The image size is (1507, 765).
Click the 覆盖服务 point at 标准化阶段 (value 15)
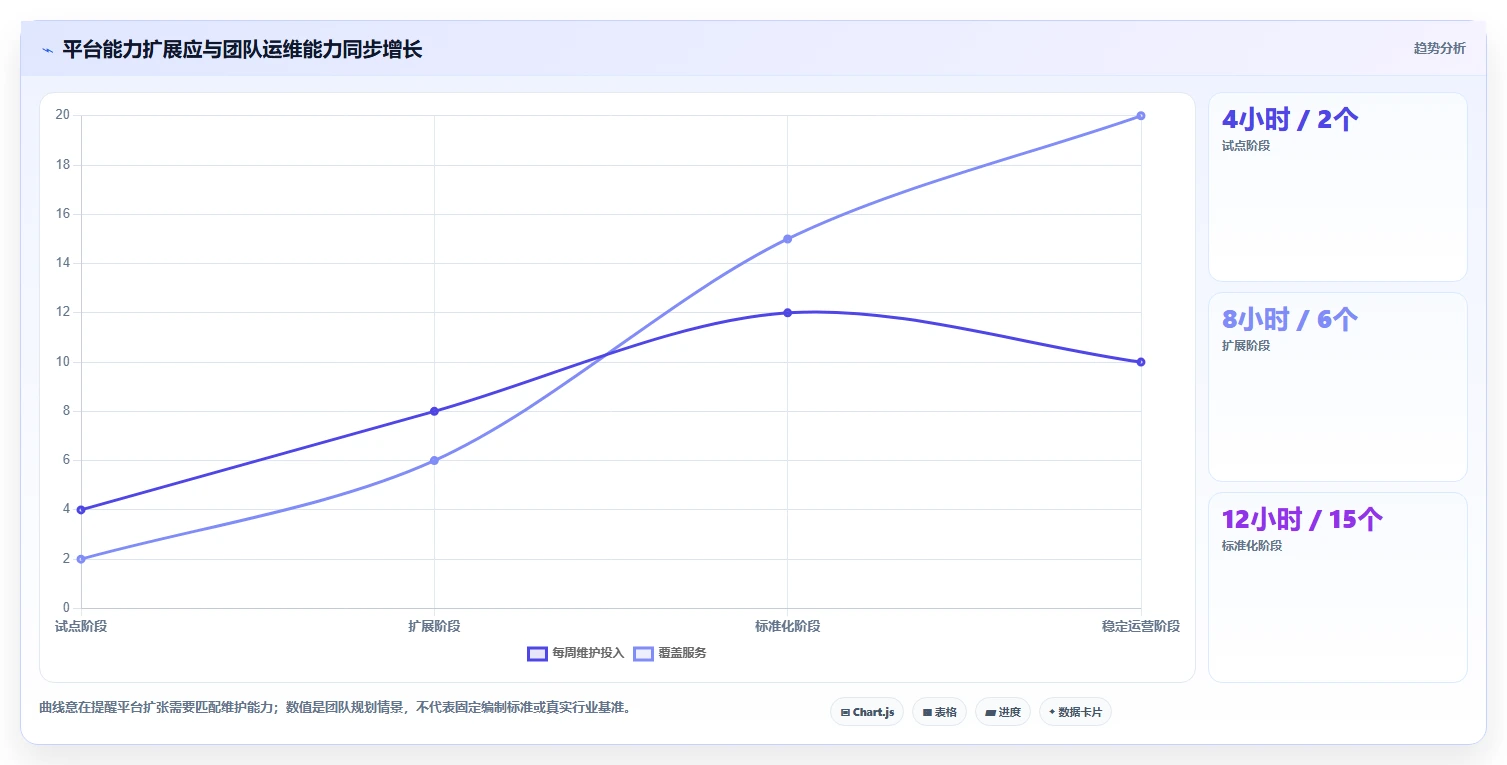[787, 239]
